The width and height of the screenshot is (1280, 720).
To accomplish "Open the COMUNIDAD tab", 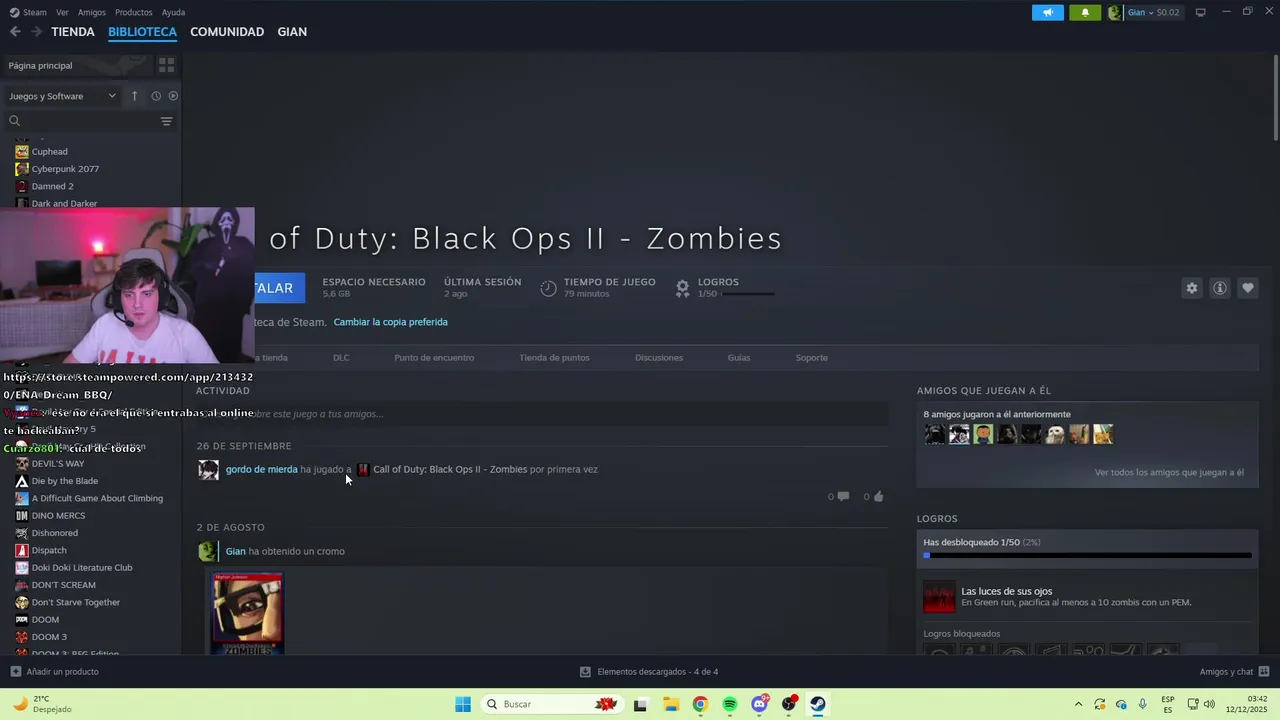I will (x=227, y=32).
